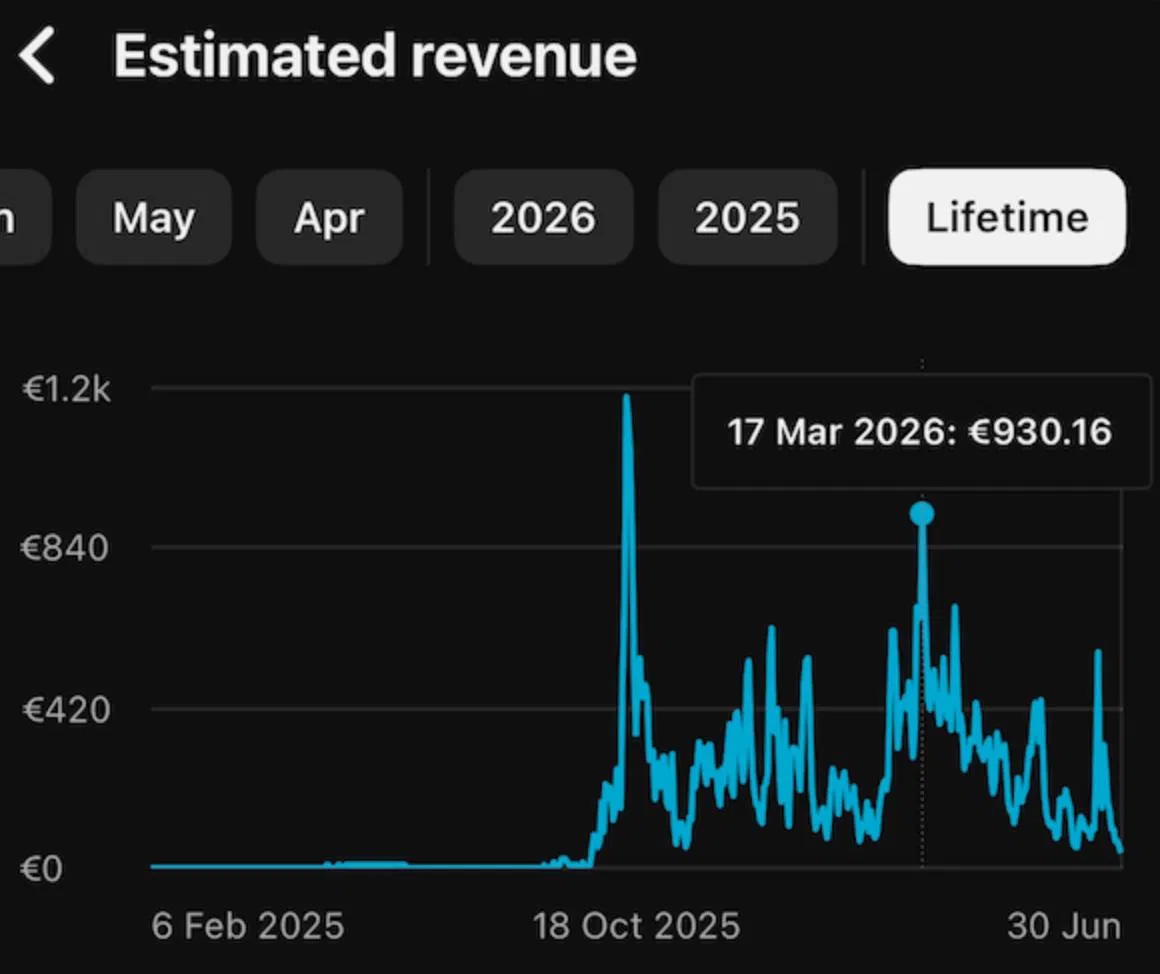Click the €0 axis label
Image resolution: width=1160 pixels, height=974 pixels.
click(x=41, y=869)
